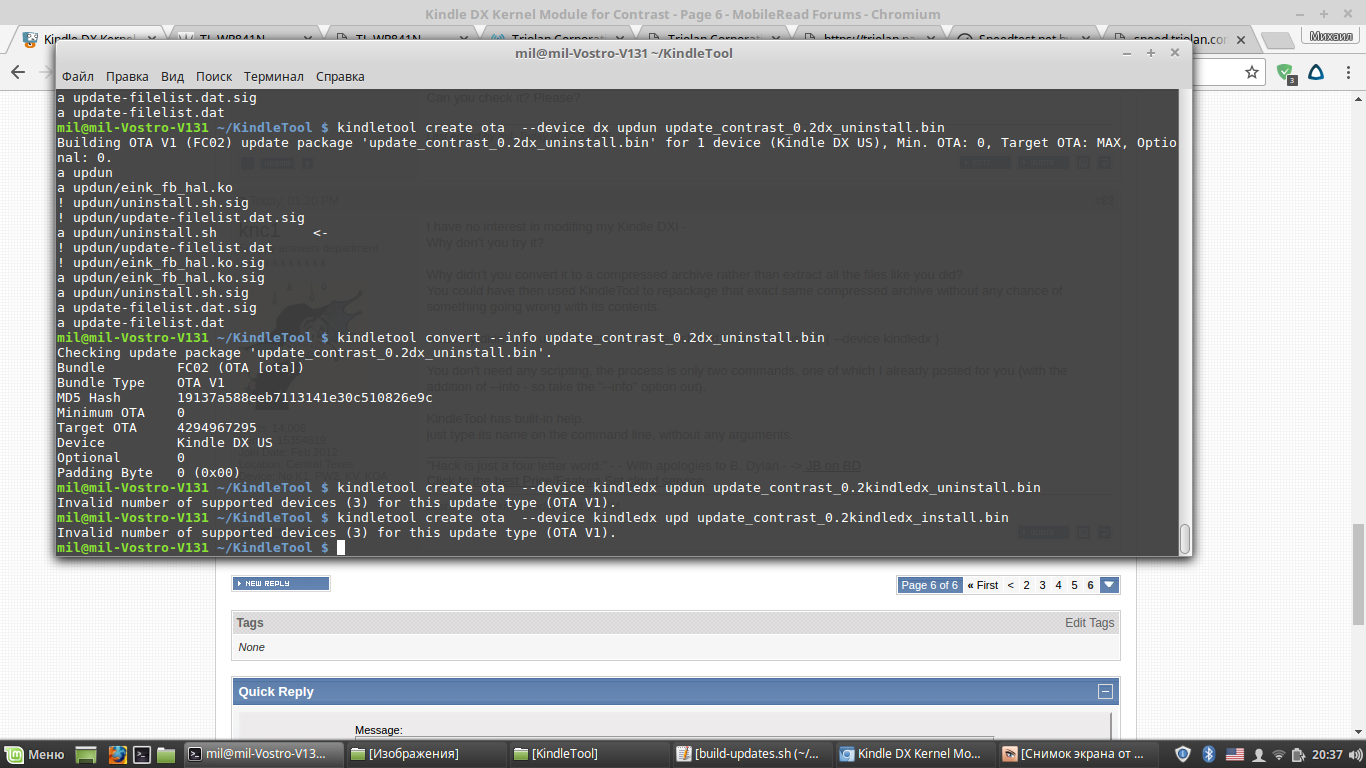The height and width of the screenshot is (768, 1366).
Task: Launch terminal from the panel launcher
Action: [143, 754]
